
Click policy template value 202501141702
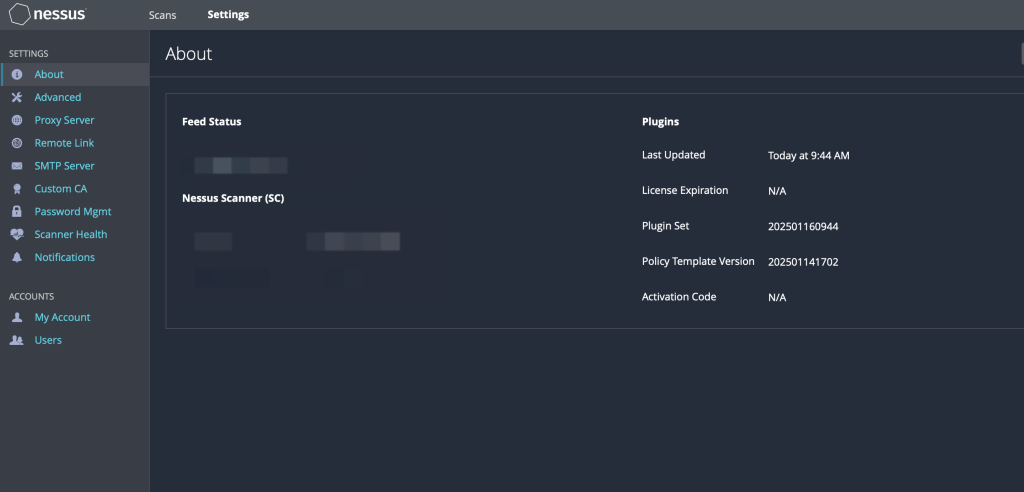click(x=803, y=262)
